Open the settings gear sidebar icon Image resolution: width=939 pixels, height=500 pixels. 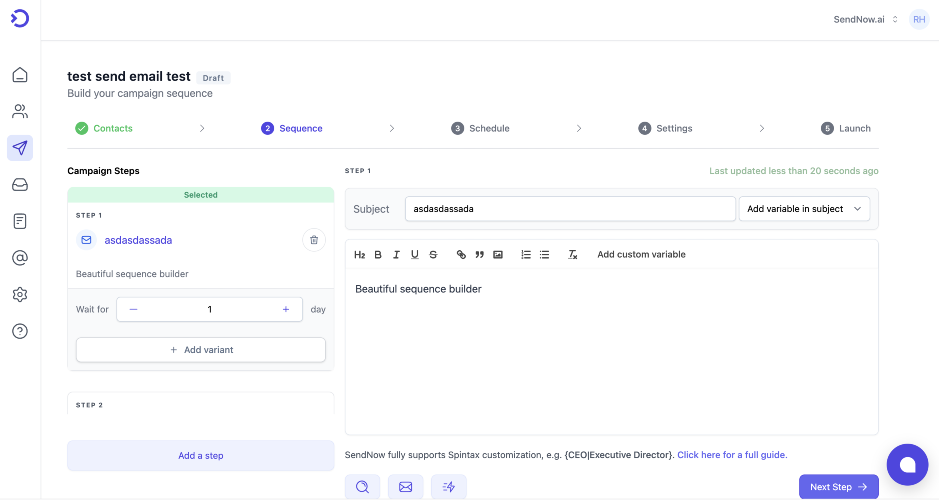[x=20, y=295]
